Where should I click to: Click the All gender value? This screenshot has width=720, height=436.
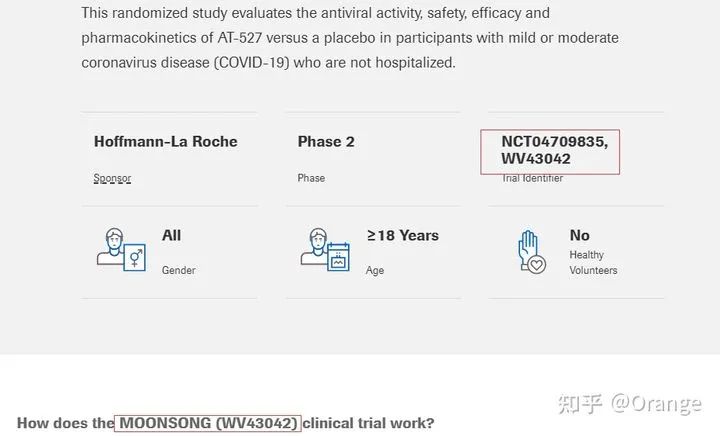[x=171, y=235]
